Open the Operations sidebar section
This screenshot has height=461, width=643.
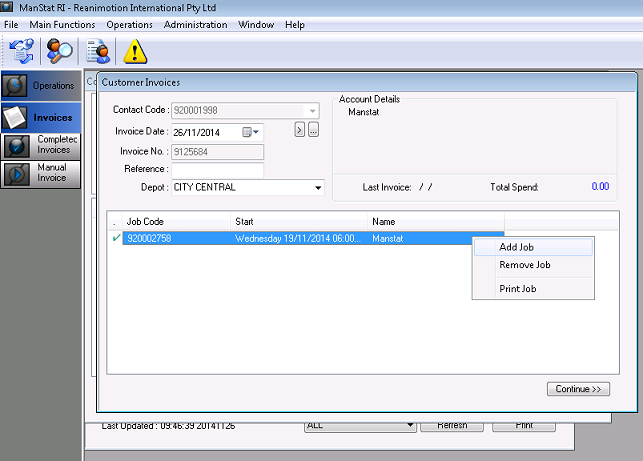[x=40, y=86]
